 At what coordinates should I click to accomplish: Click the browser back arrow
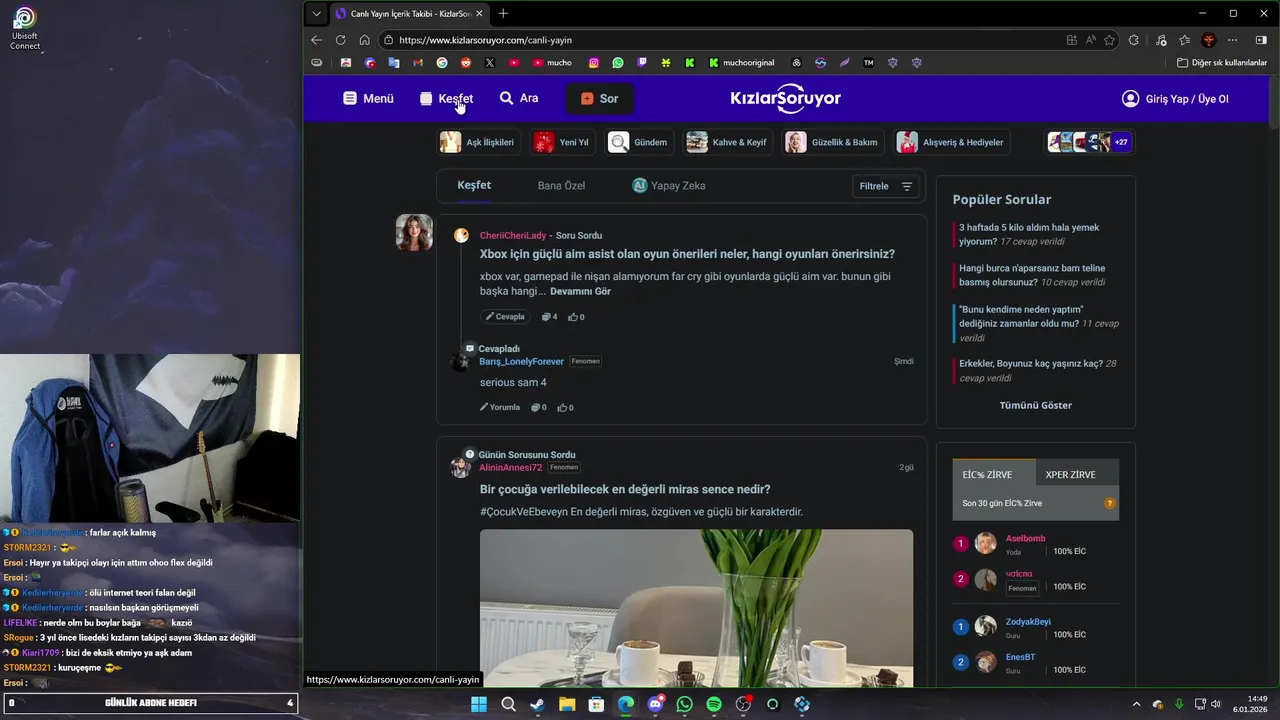(316, 40)
